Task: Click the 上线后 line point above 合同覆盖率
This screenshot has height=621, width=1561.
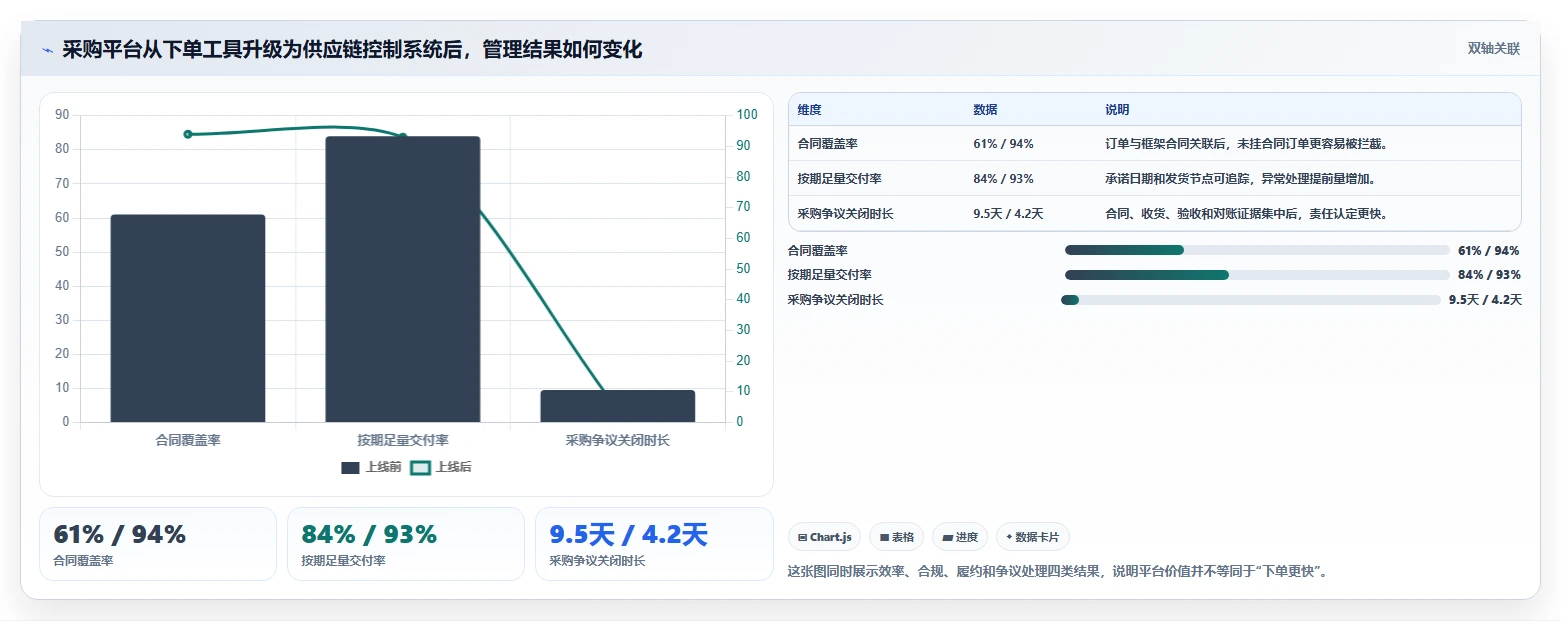Action: click(x=188, y=134)
